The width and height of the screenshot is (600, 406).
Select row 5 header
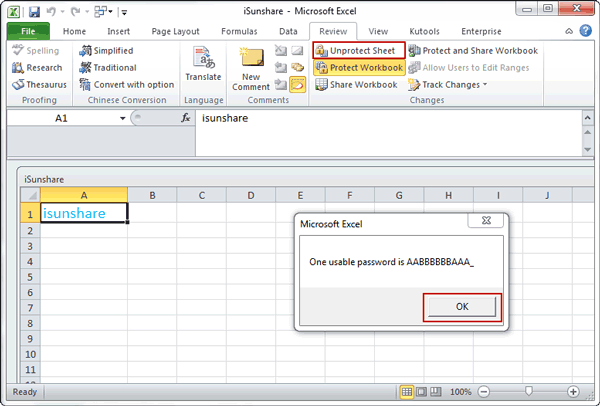[x=30, y=277]
